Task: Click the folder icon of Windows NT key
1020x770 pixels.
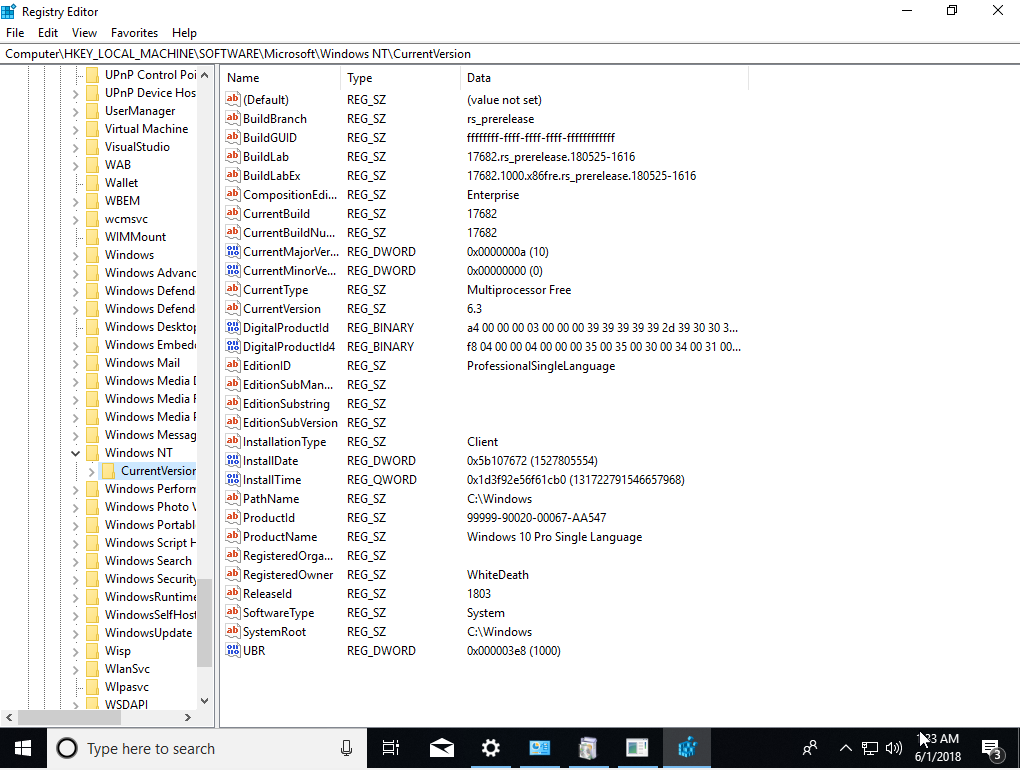Action: click(92, 453)
